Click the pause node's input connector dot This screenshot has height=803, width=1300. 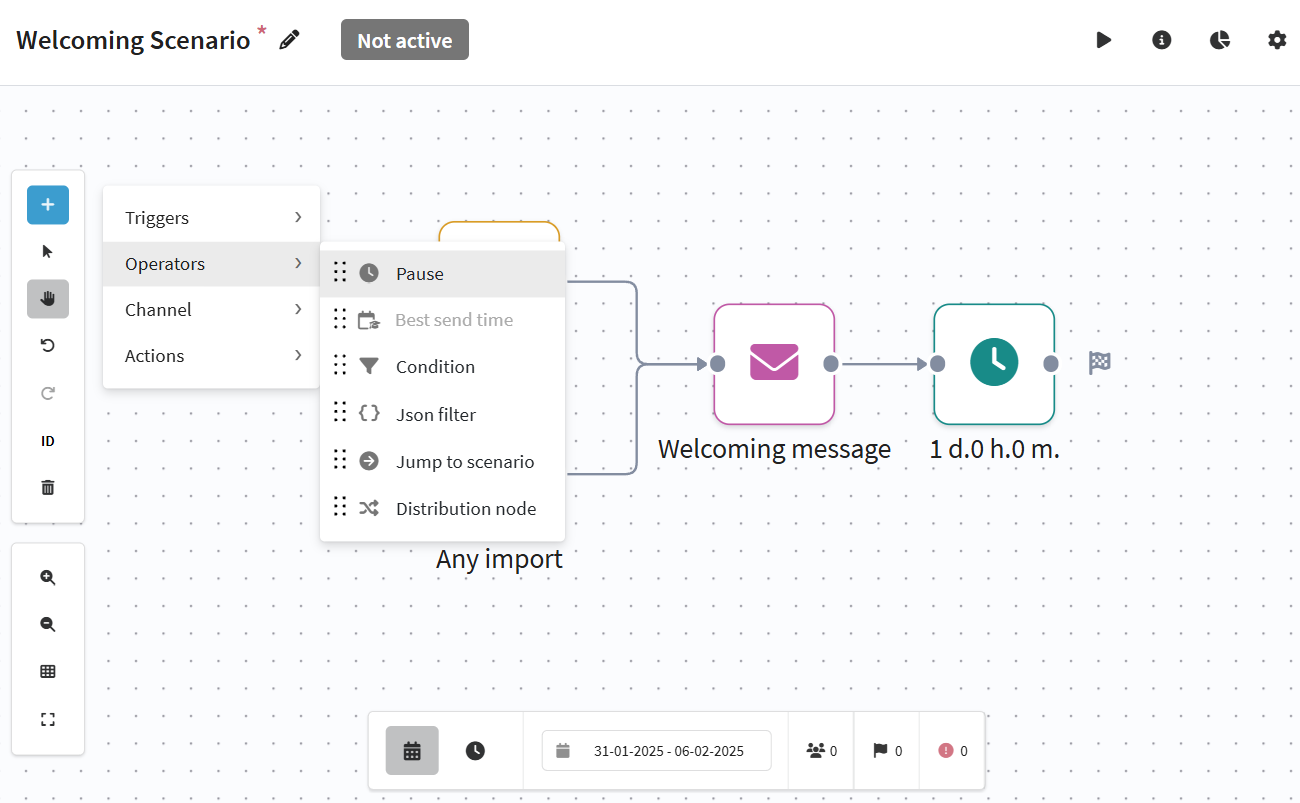pyautogui.click(x=937, y=364)
